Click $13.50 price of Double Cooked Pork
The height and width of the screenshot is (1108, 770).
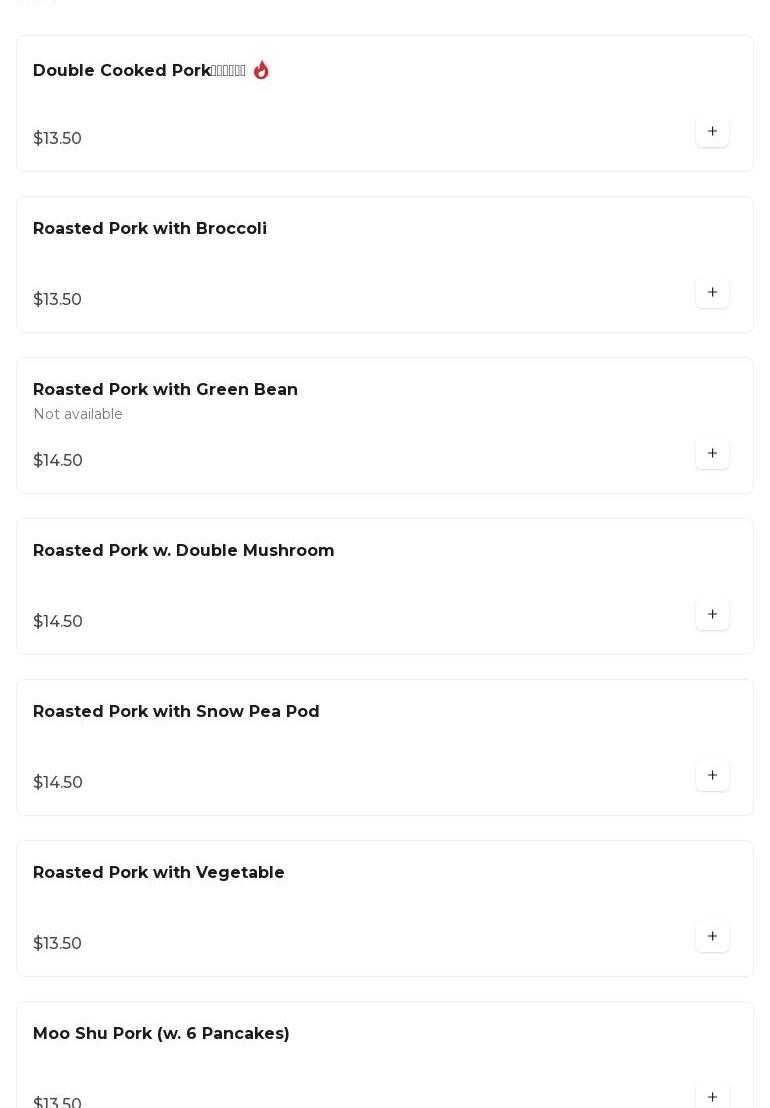pyautogui.click(x=57, y=139)
